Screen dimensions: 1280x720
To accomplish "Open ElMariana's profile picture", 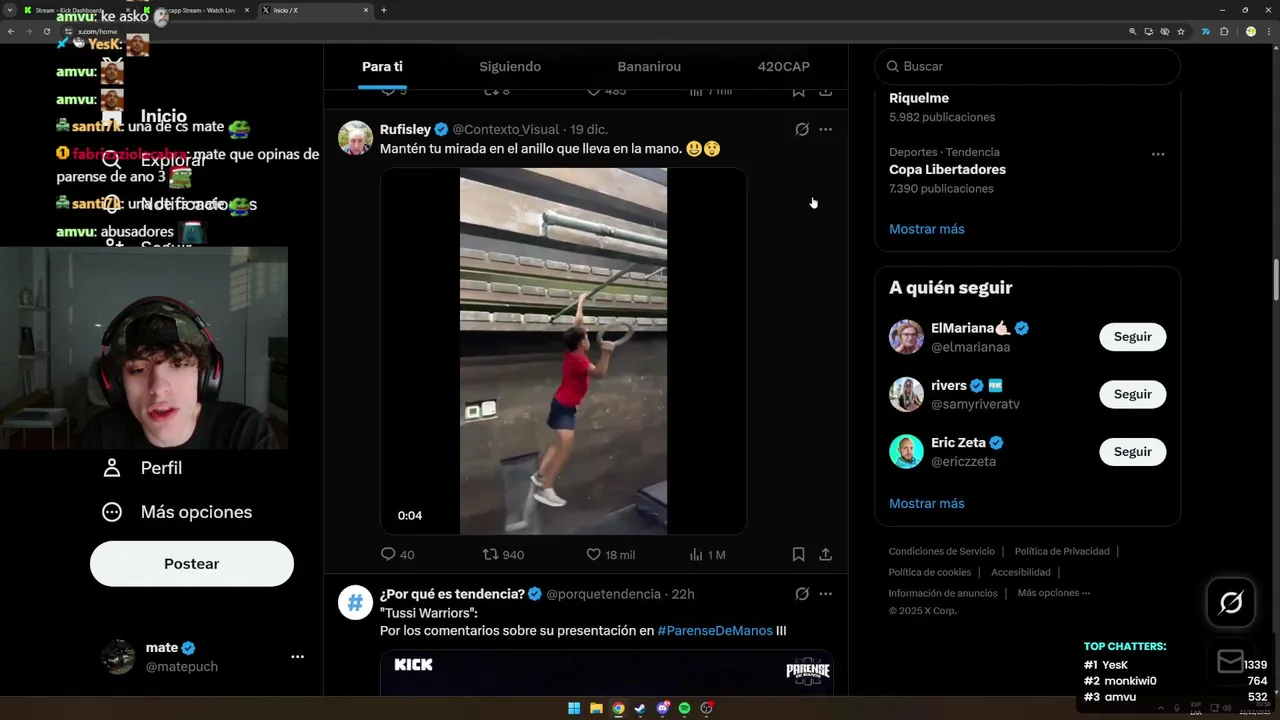I will (x=906, y=337).
